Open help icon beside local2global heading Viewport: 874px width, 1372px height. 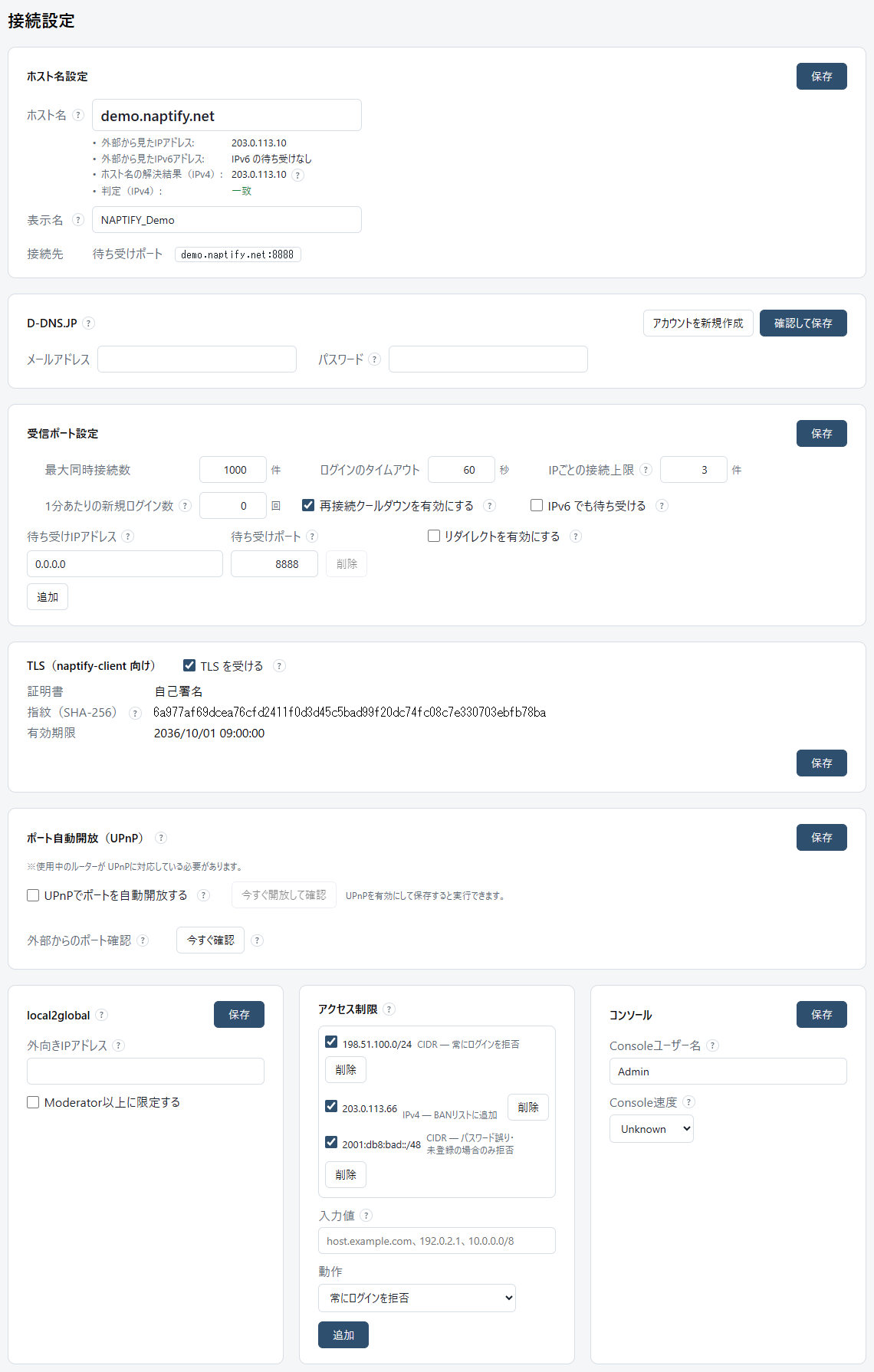point(102,1015)
